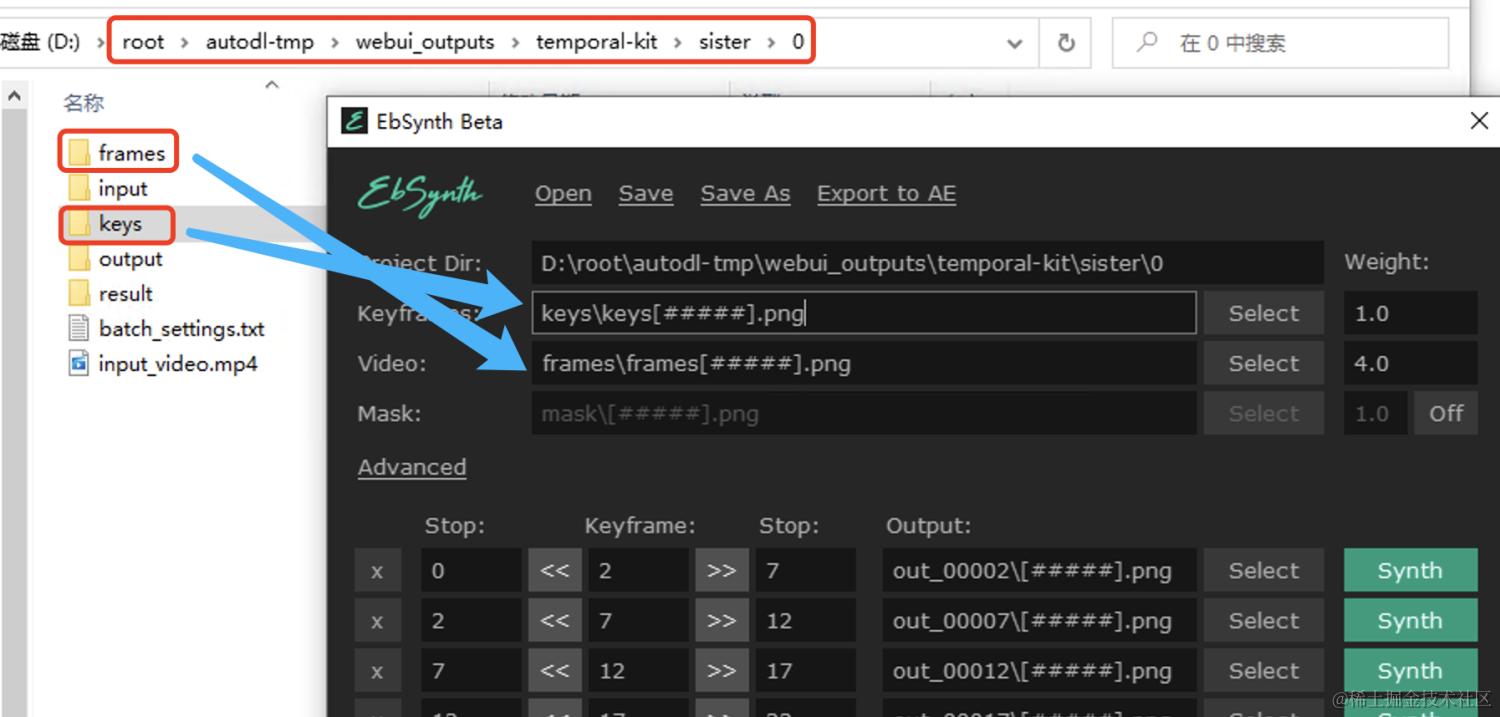The height and width of the screenshot is (717, 1500).
Task: Open the address bar history dropdown
Action: pos(1015,43)
